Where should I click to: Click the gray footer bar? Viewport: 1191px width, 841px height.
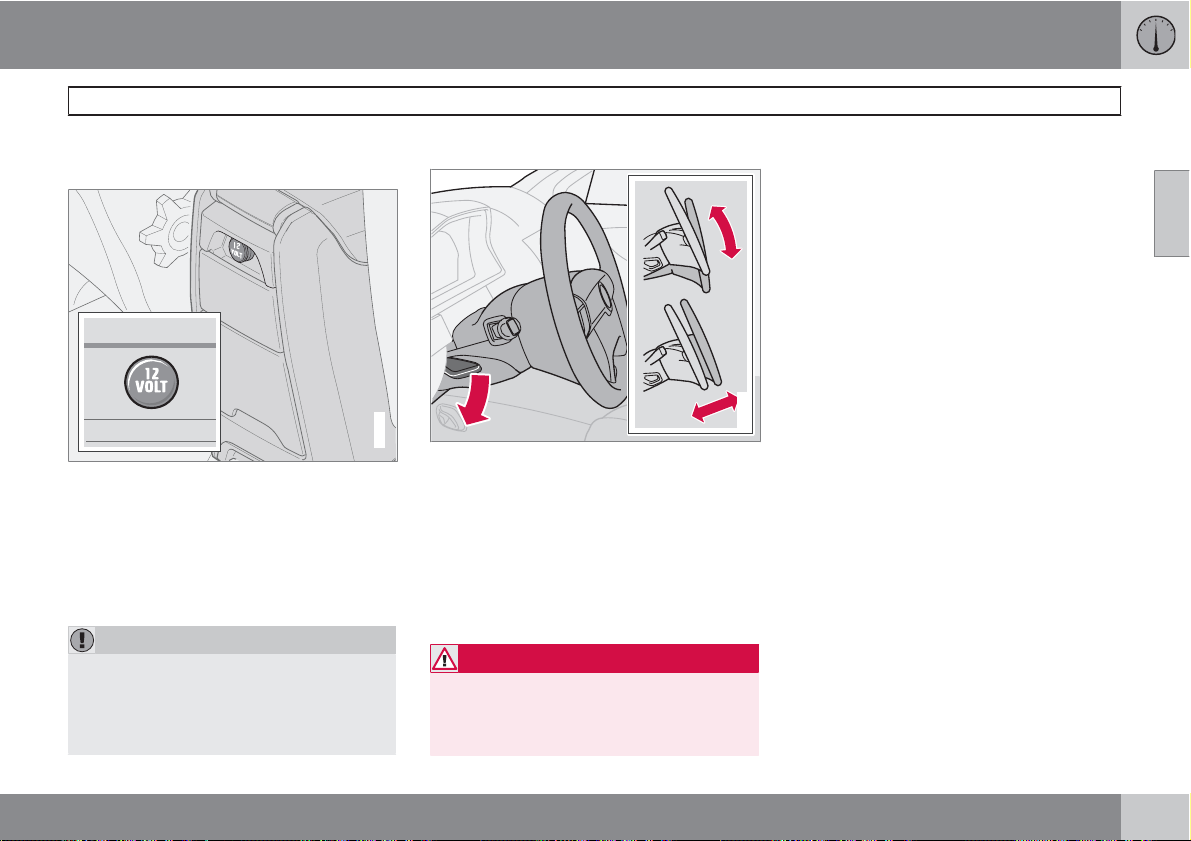561,817
